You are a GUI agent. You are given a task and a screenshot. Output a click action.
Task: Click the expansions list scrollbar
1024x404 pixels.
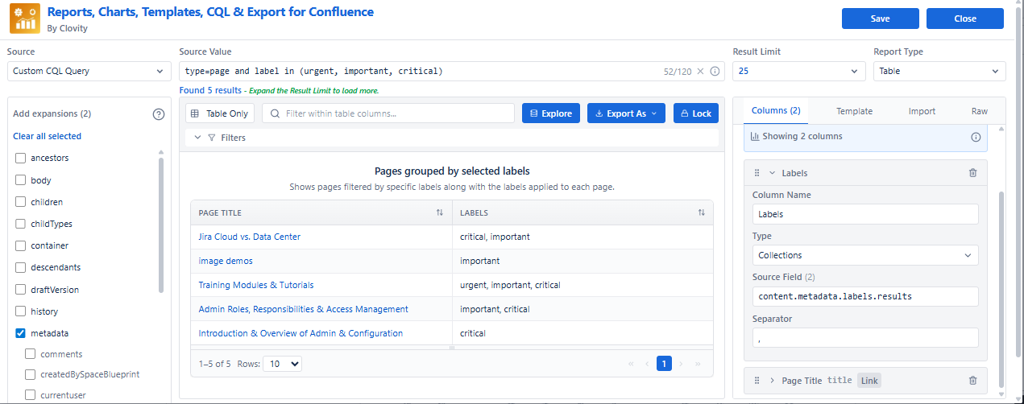[161, 225]
